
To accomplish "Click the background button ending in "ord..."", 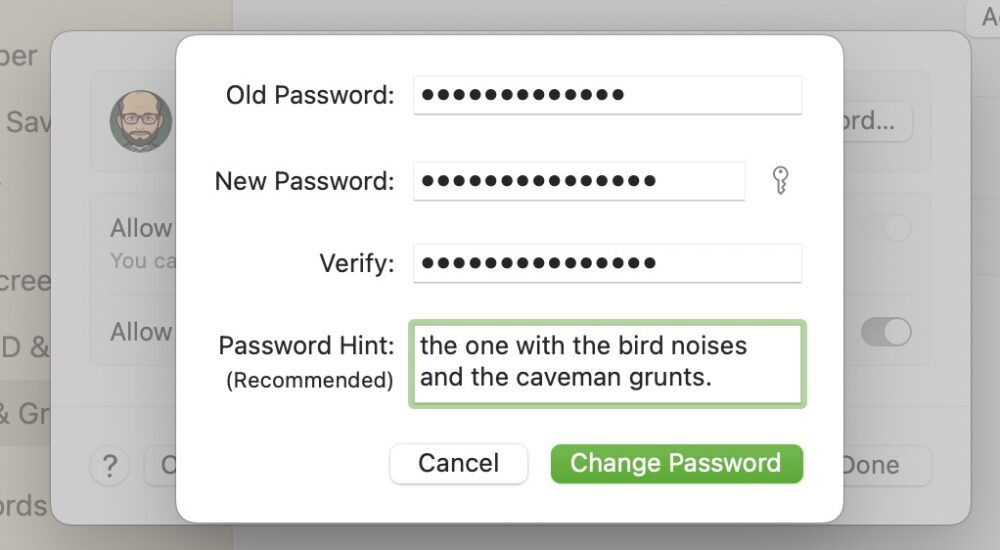I will pyautogui.click(x=877, y=122).
